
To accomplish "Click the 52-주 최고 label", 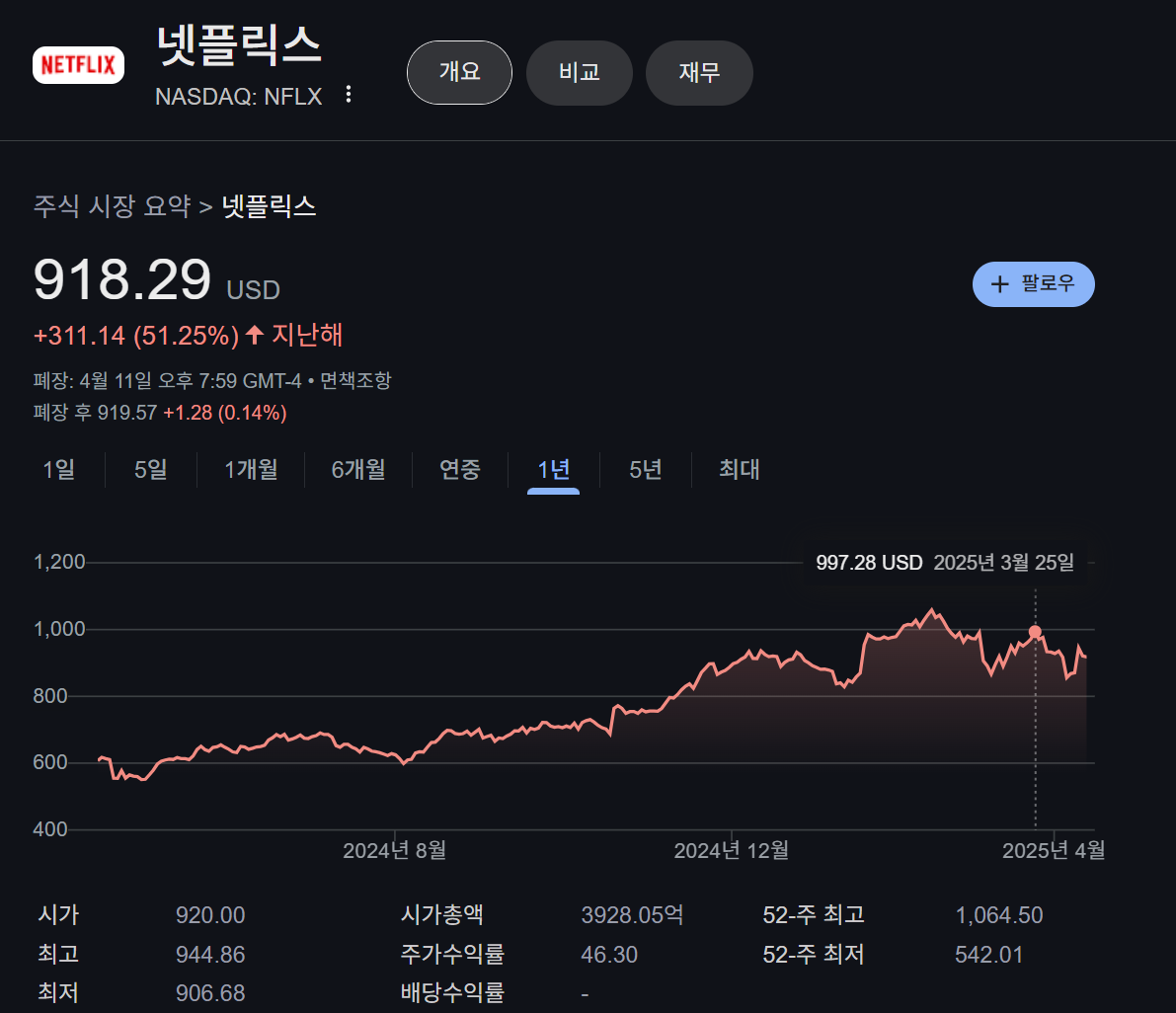I will 813,915.
